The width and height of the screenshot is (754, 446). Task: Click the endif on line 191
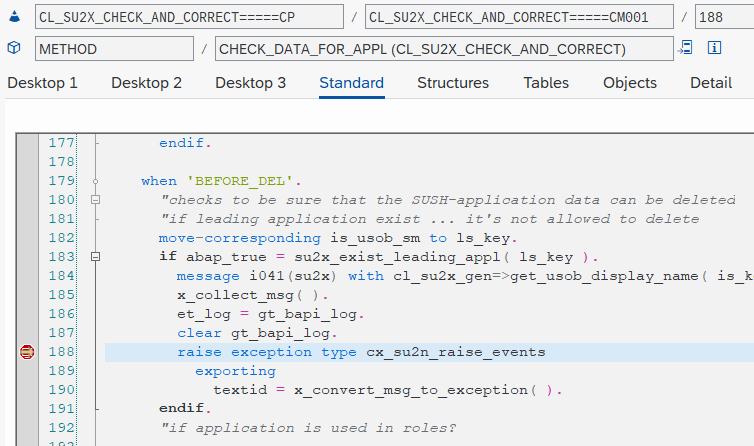tap(185, 408)
